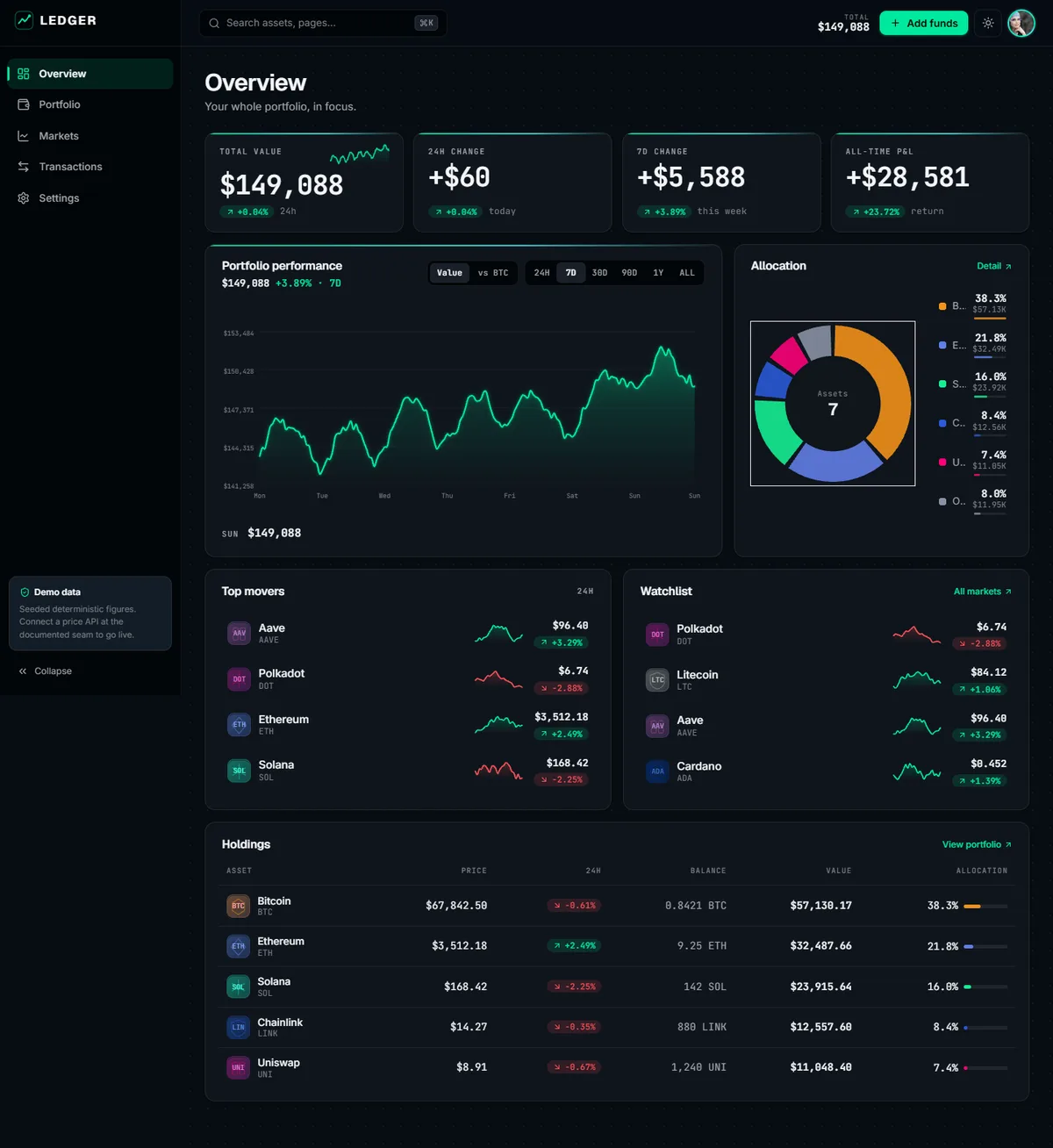The width and height of the screenshot is (1053, 1148).
Task: Click the Aave sparkline in Top movers
Action: pos(498,633)
